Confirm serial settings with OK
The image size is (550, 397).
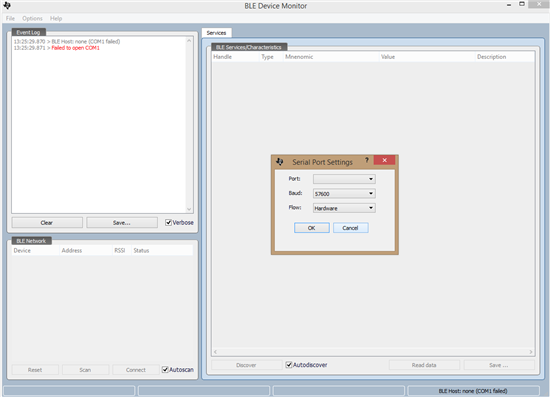(311, 228)
